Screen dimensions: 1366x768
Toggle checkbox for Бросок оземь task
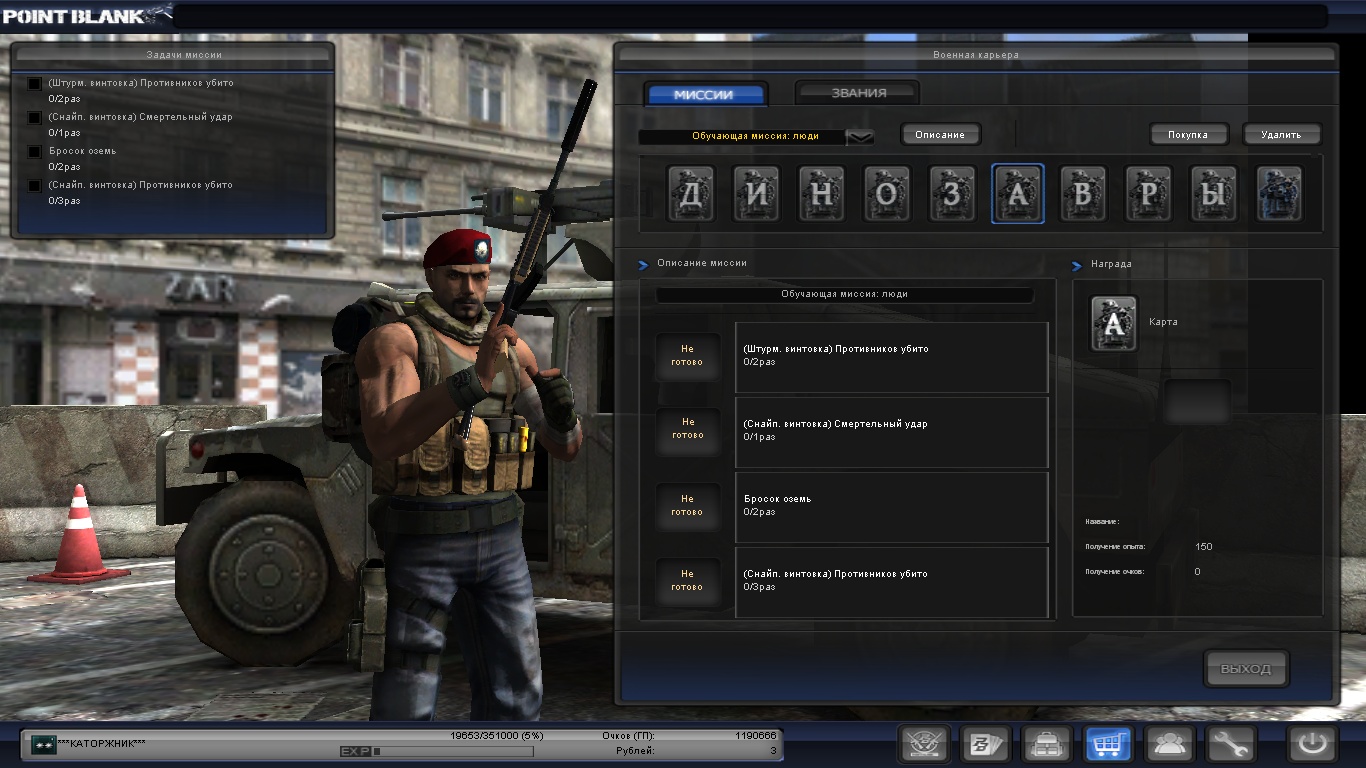coord(35,152)
